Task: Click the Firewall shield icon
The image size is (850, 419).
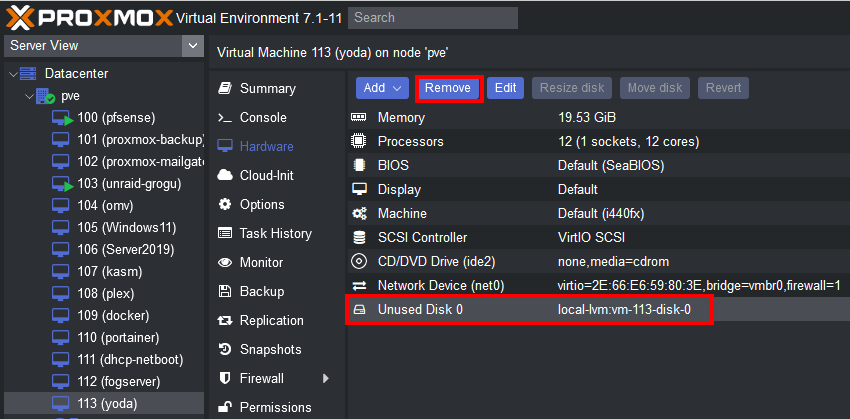Action: [x=224, y=378]
